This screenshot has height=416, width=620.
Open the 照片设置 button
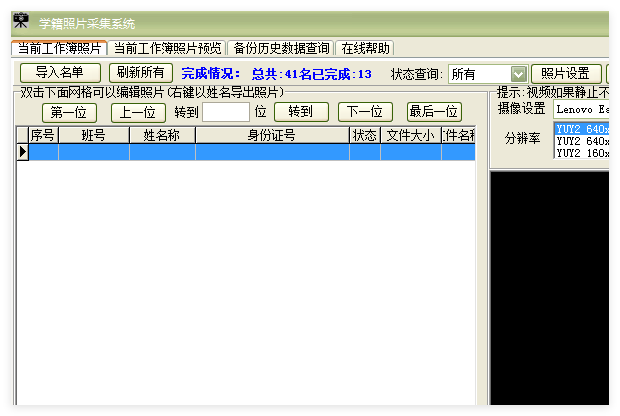click(565, 73)
